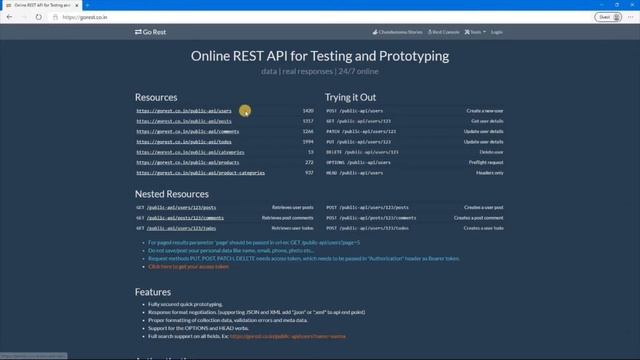Viewport: 640px width, 360px height.
Task: Click the orange get access token link
Action: pos(188,267)
